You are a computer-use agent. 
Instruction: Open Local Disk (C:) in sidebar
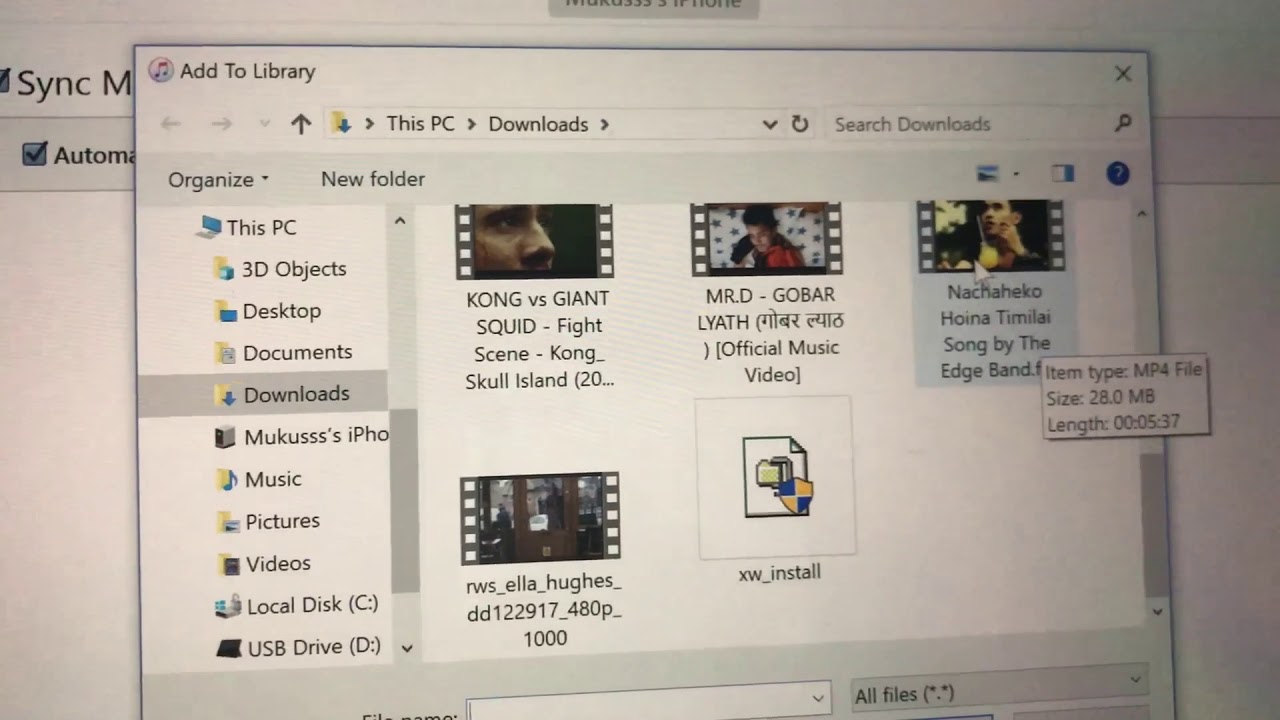point(312,605)
